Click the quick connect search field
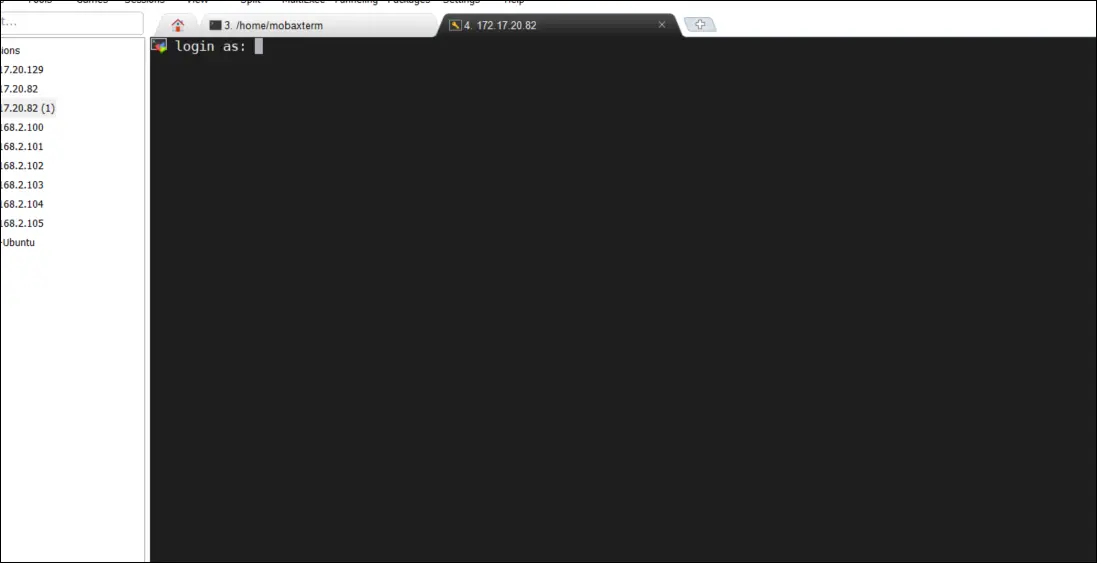The width and height of the screenshot is (1097, 563). (70, 22)
